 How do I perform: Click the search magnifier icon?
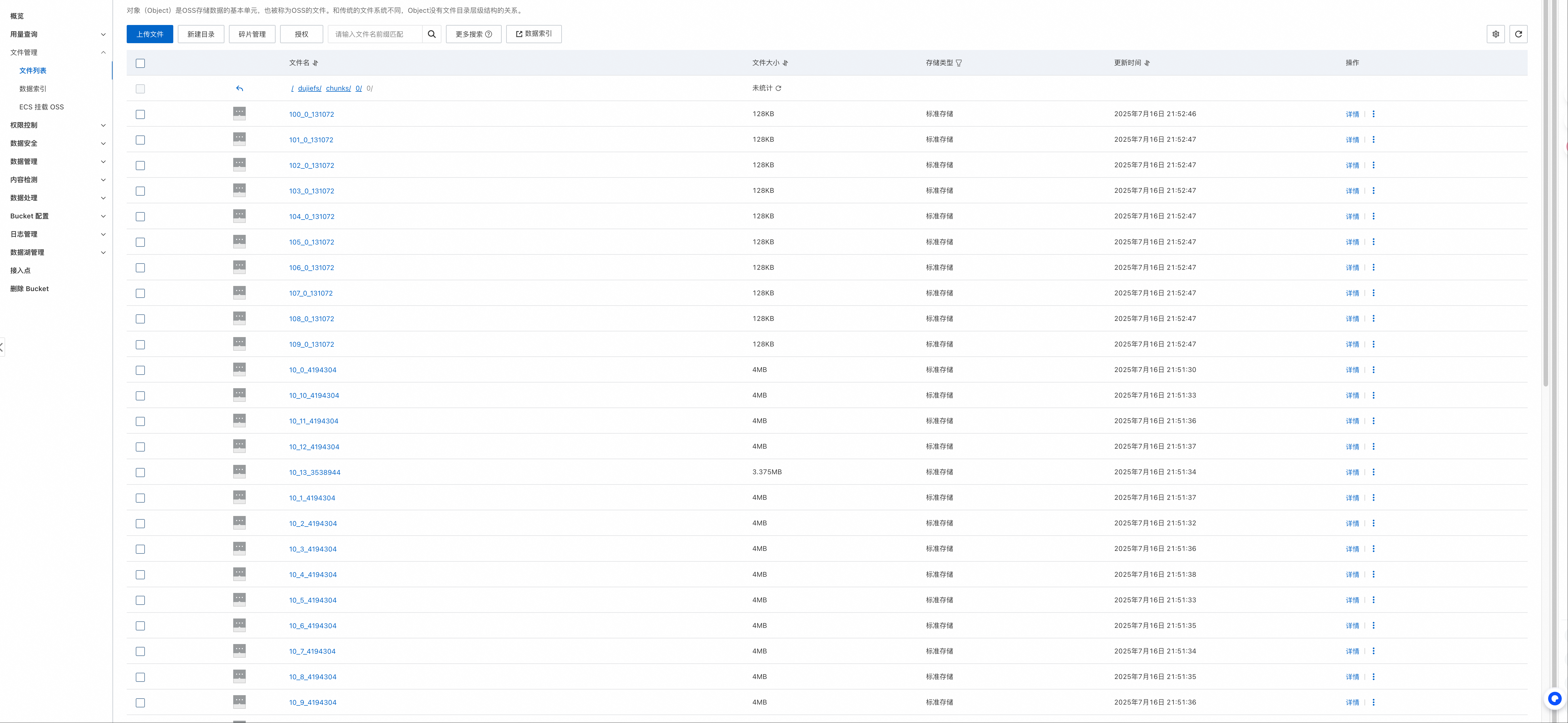431,34
